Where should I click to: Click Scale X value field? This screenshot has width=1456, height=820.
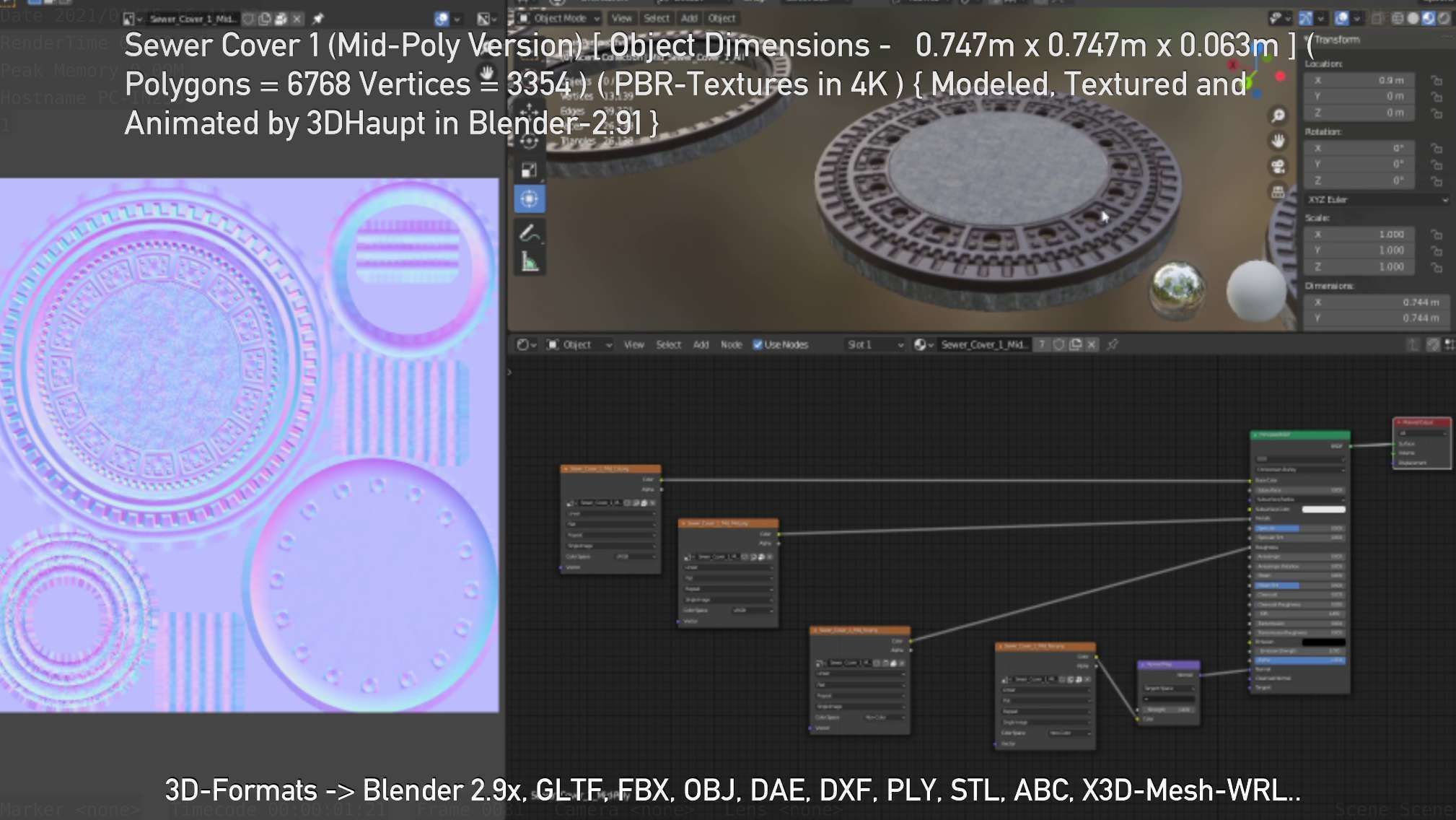pyautogui.click(x=1359, y=235)
